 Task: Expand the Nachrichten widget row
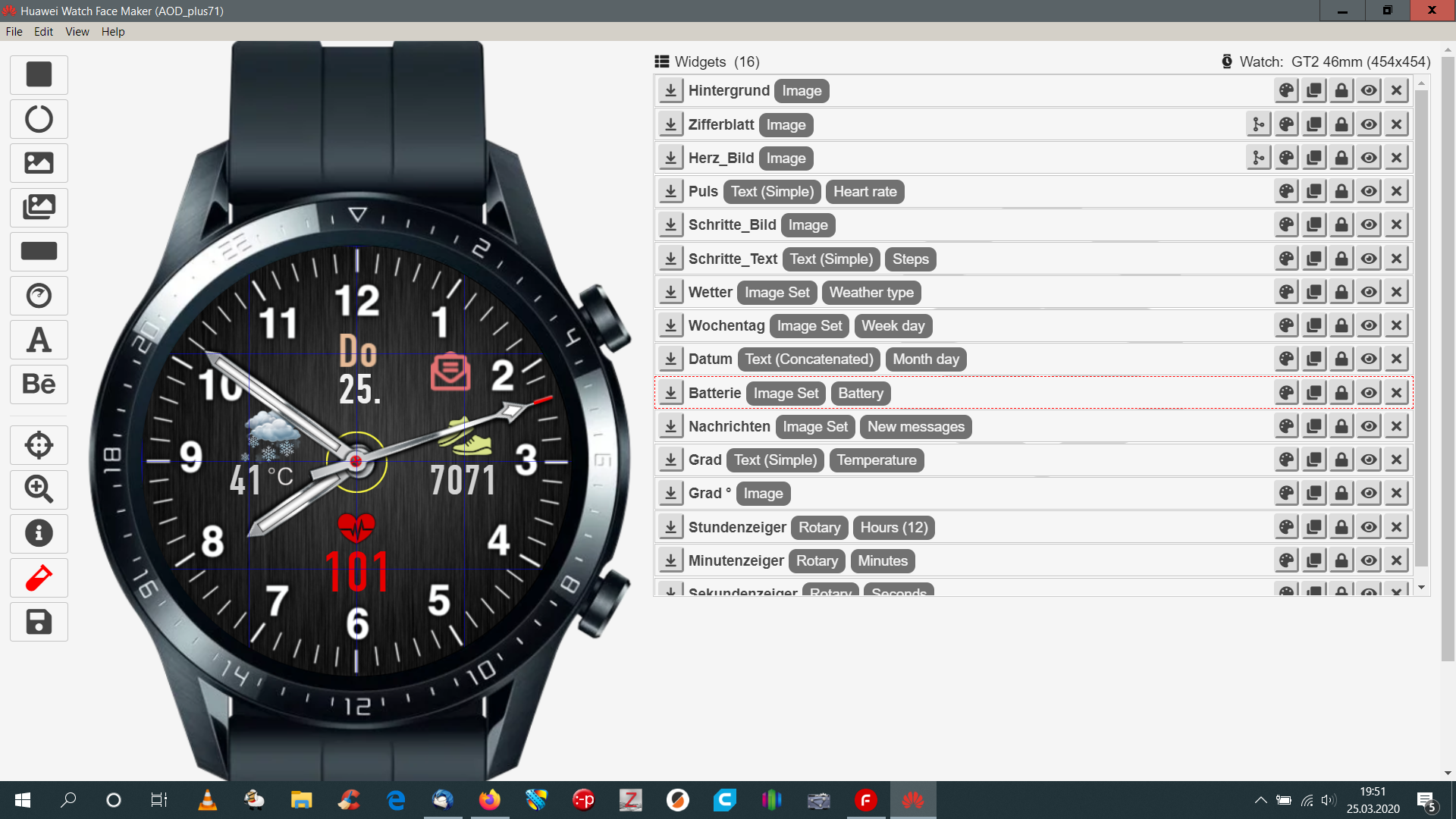pyautogui.click(x=670, y=426)
